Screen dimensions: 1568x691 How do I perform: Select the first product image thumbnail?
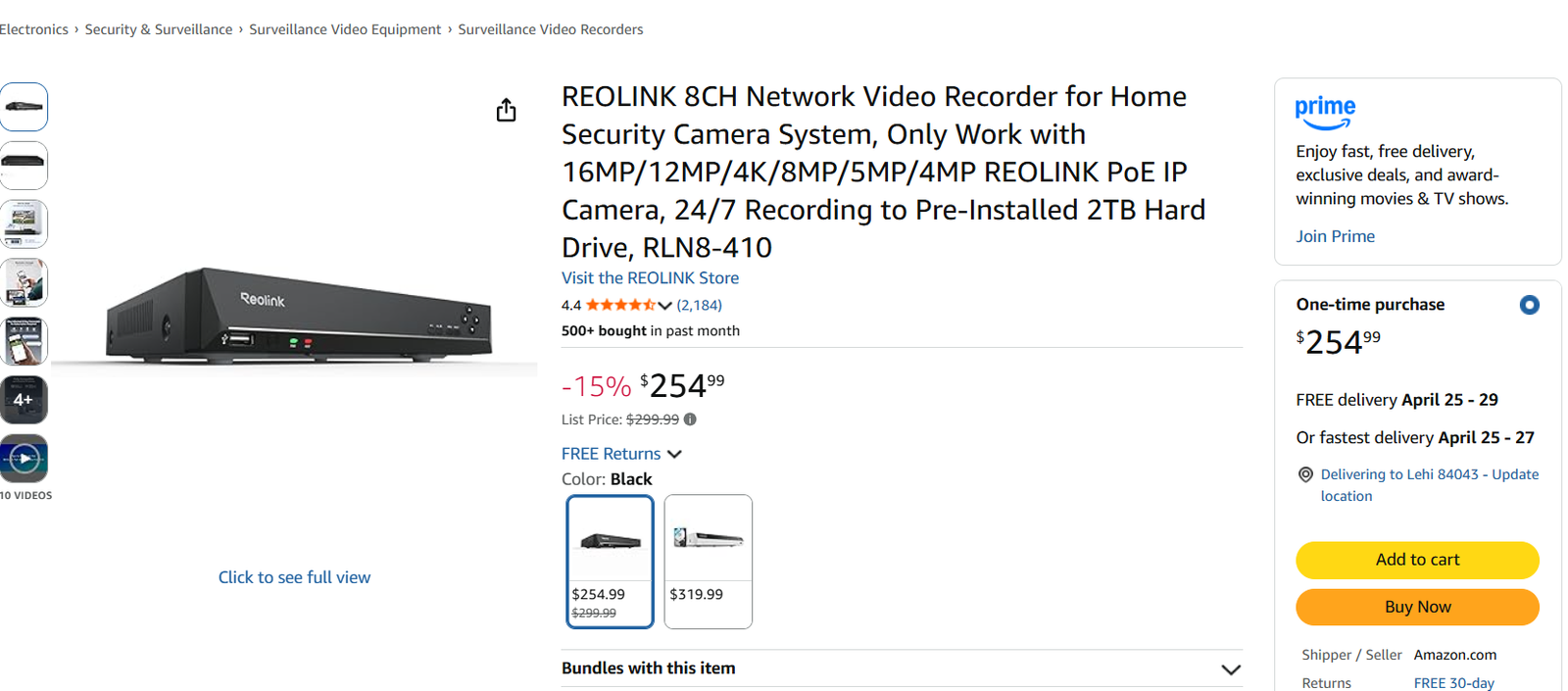click(x=24, y=107)
